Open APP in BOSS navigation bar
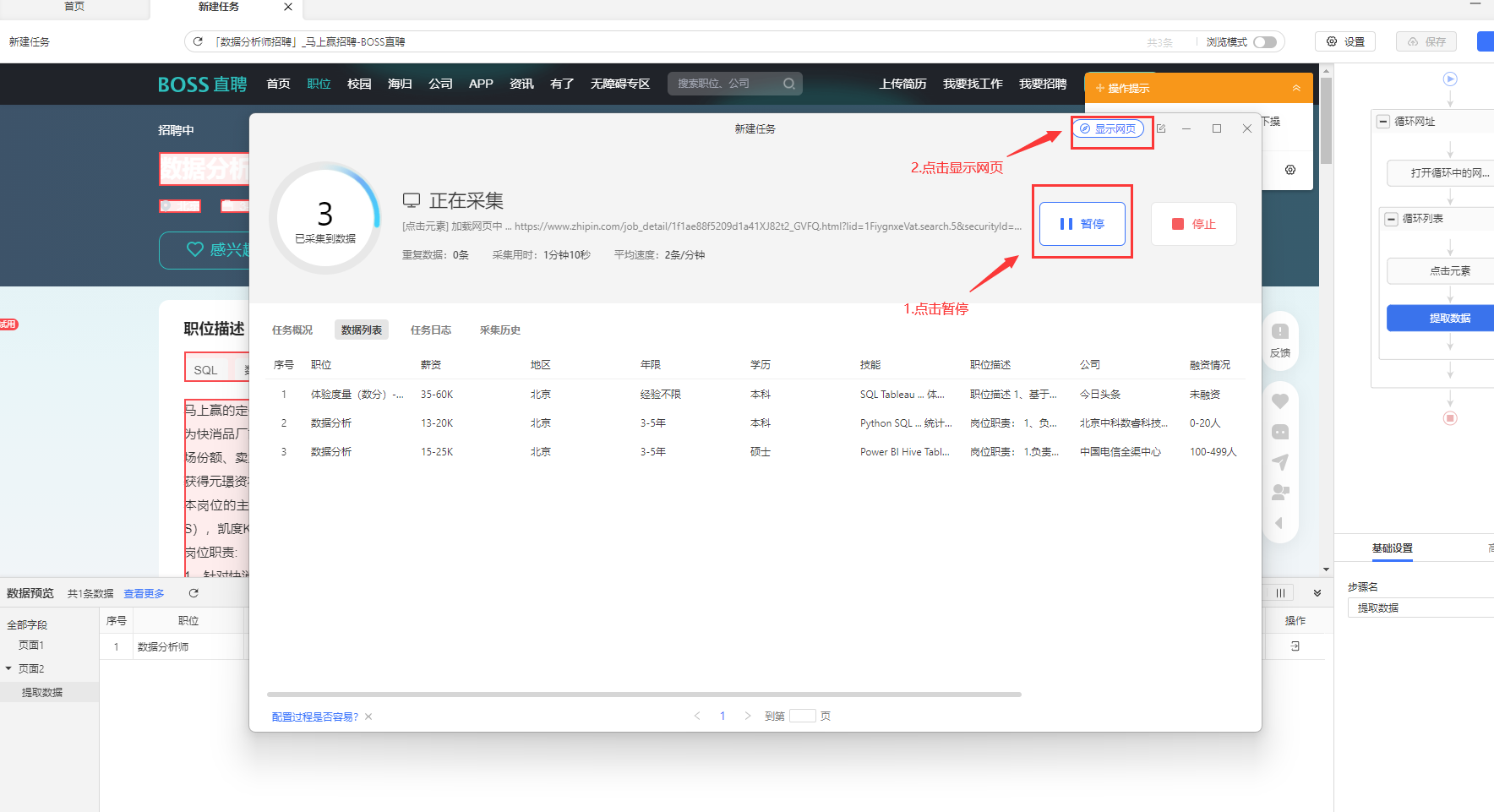1494x812 pixels. point(481,84)
